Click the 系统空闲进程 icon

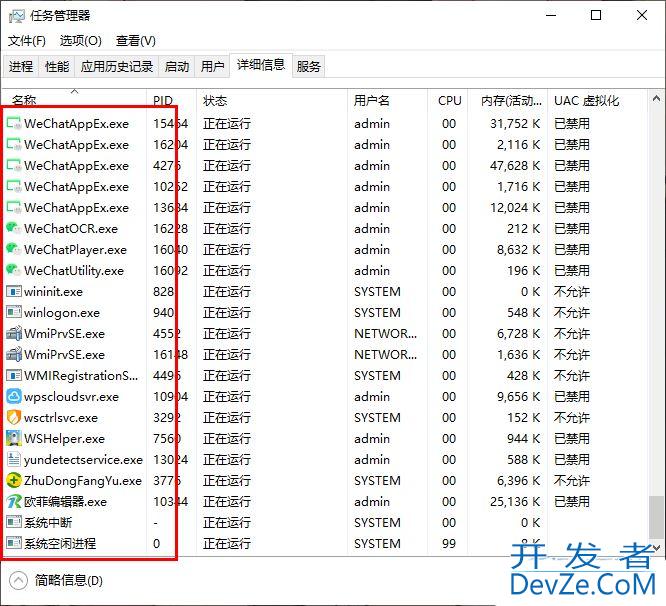coord(14,544)
